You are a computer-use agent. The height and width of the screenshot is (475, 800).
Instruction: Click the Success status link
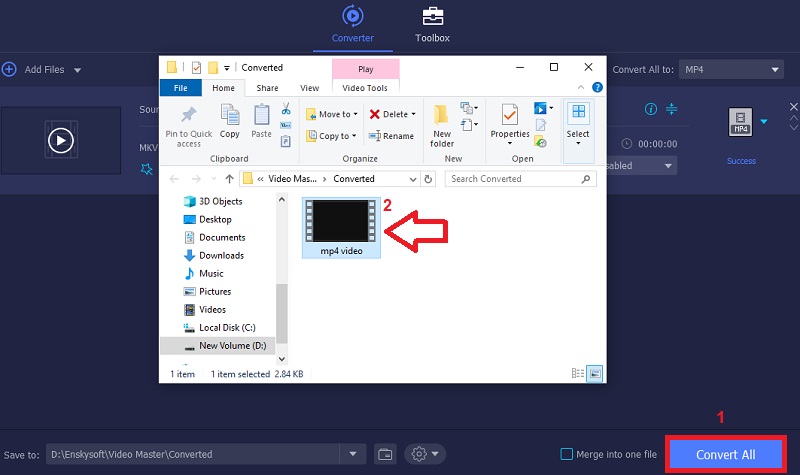tap(741, 161)
